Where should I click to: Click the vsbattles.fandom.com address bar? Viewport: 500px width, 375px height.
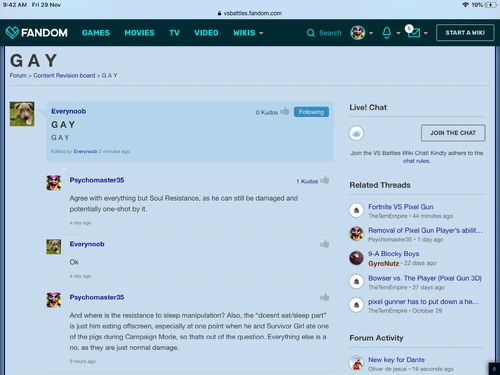pyautogui.click(x=250, y=13)
